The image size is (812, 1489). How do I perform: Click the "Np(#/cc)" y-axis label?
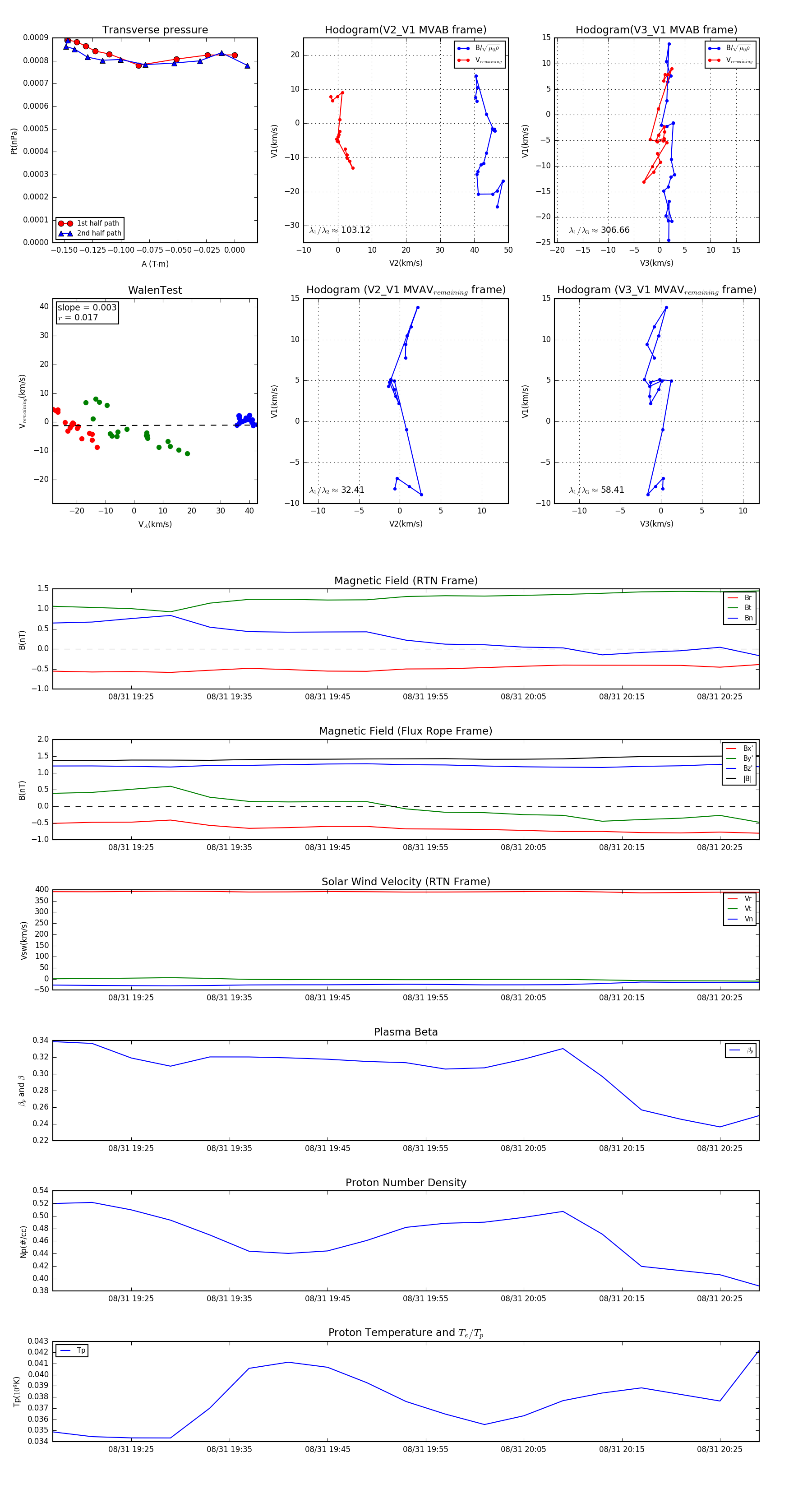(x=24, y=1242)
